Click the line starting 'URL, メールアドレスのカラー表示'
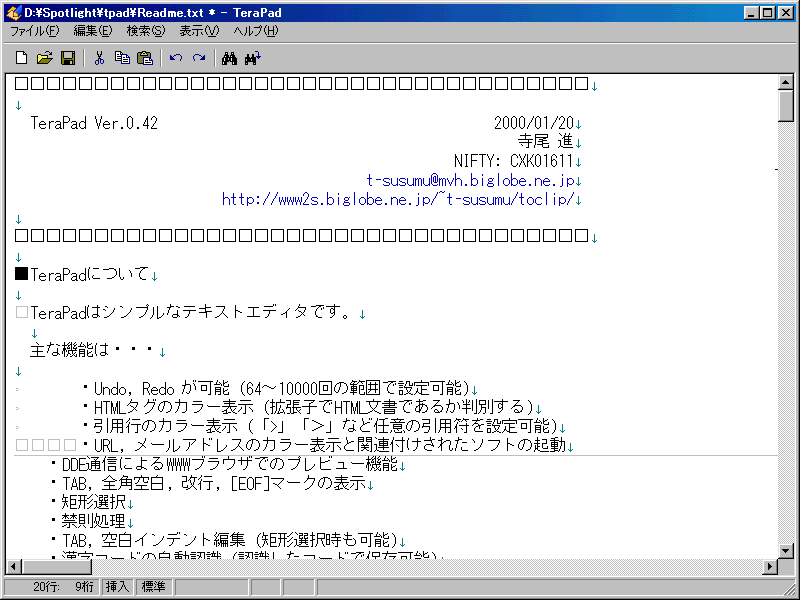 [324, 445]
